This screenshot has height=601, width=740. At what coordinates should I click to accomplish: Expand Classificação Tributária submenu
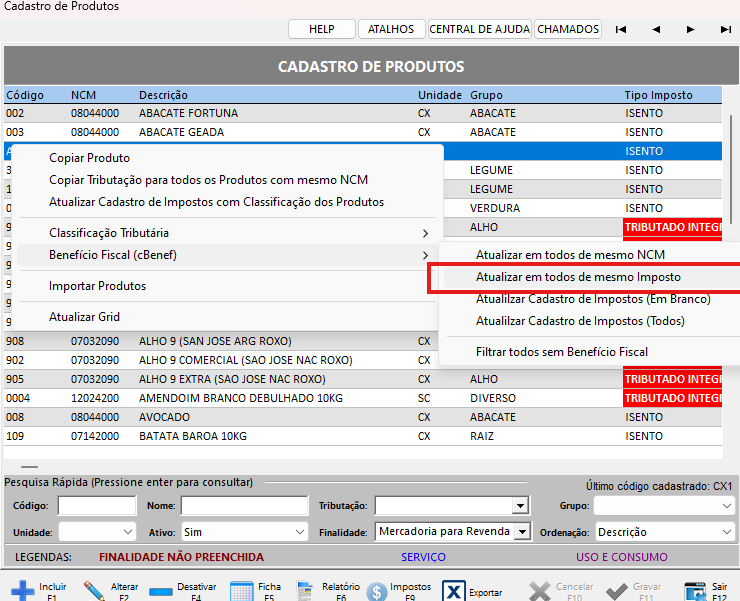(110, 233)
